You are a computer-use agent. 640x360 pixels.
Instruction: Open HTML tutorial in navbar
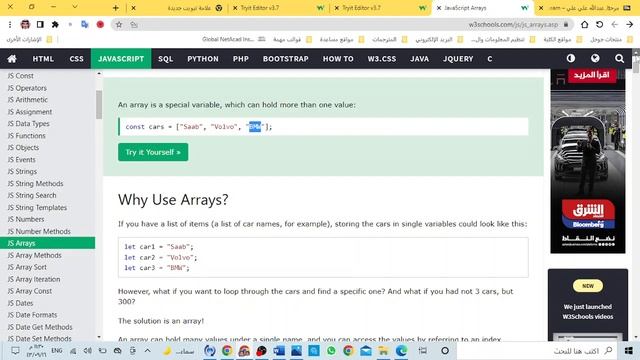point(43,59)
